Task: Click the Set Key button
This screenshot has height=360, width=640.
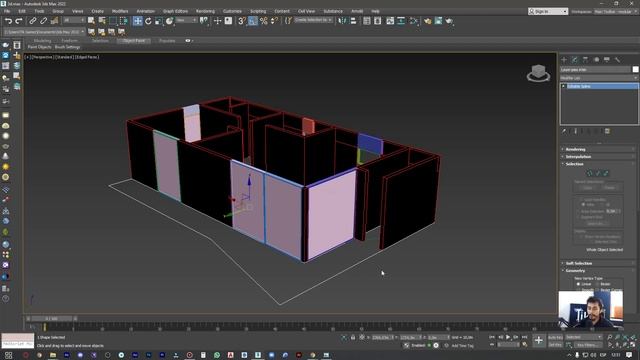Action: tap(555, 345)
